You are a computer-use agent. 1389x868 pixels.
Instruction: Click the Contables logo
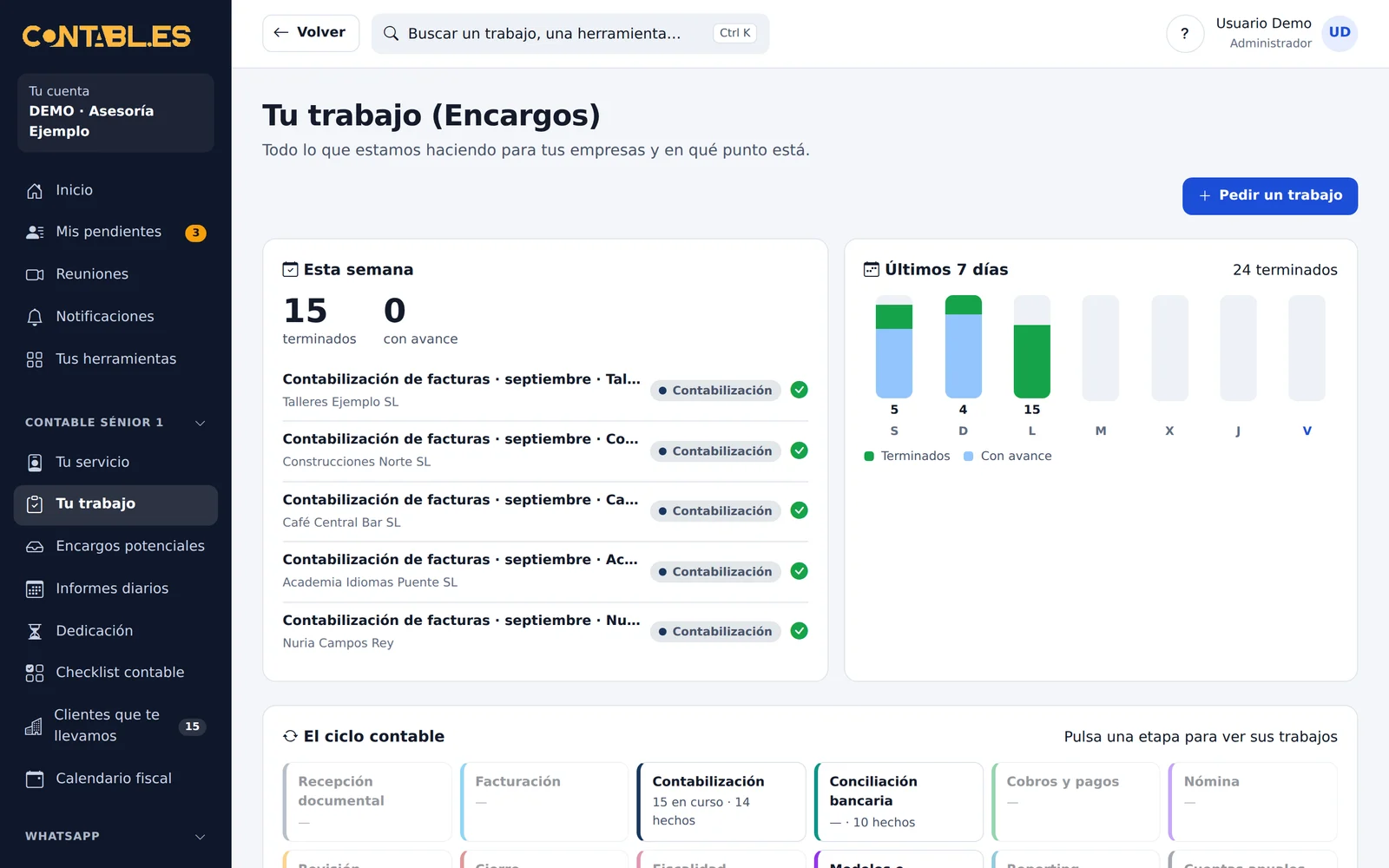click(x=107, y=36)
